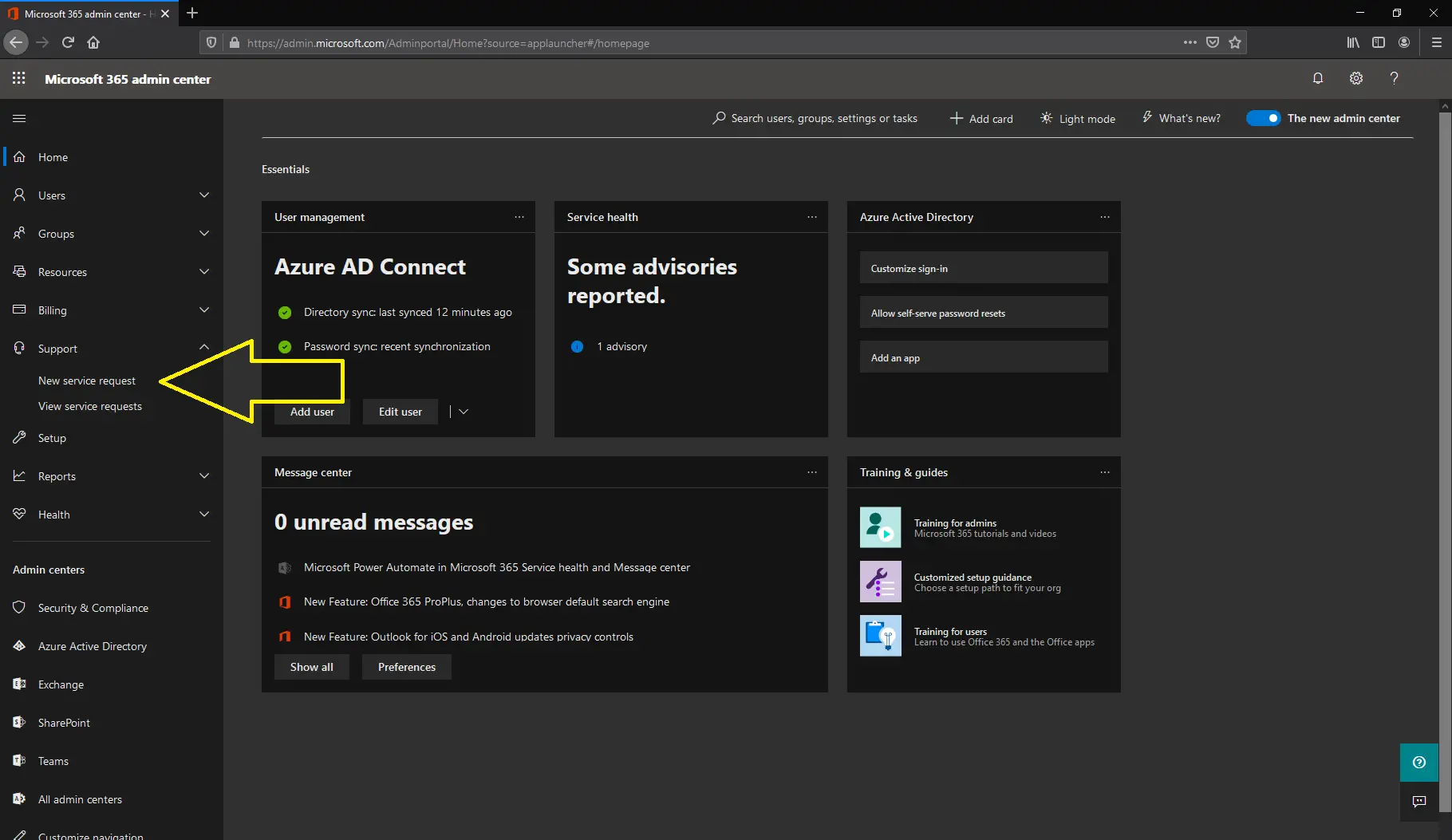Click the Users person icon
This screenshot has width=1452, height=840.
20,195
